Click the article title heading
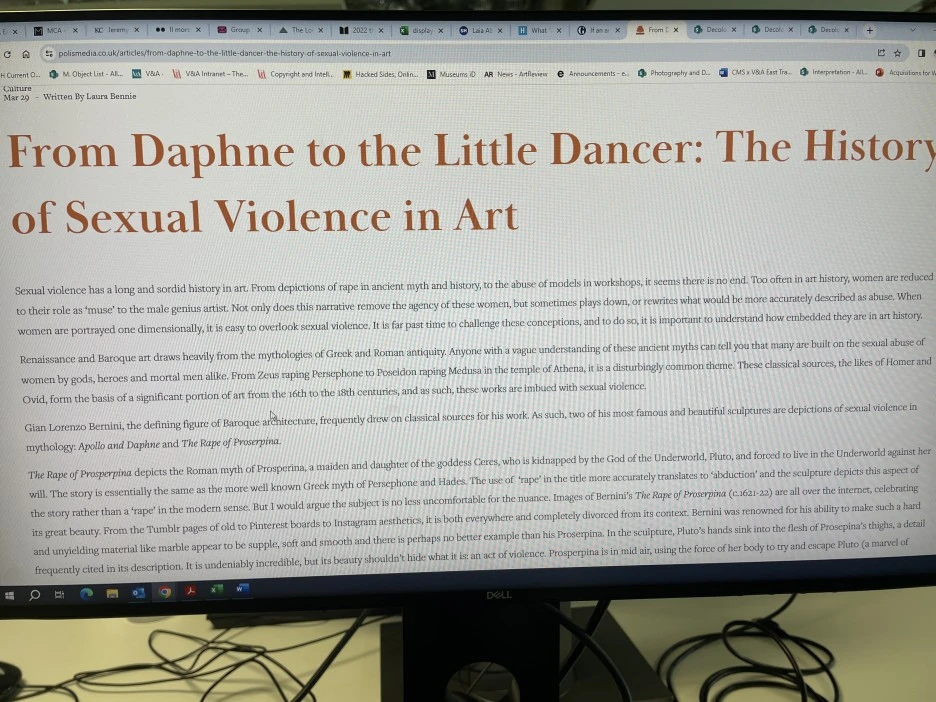Image resolution: width=936 pixels, height=702 pixels. (472, 182)
